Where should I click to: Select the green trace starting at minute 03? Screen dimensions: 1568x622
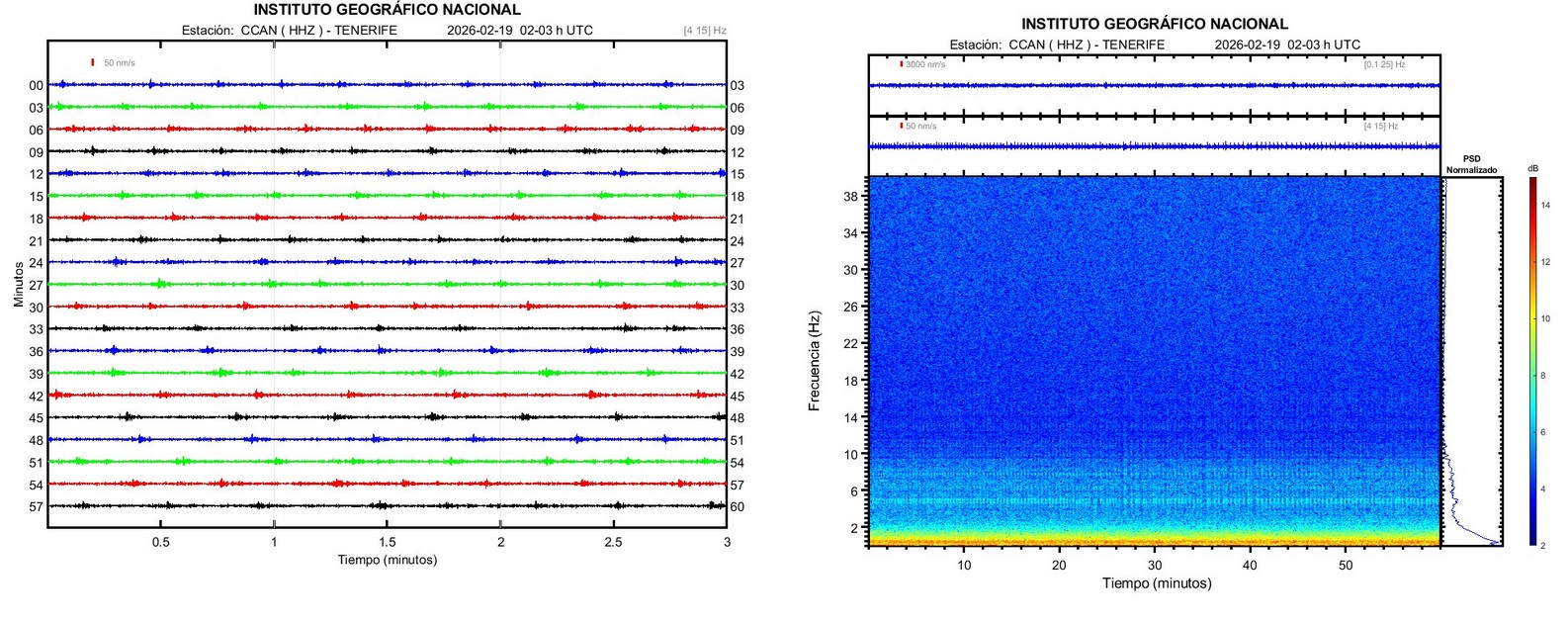[388, 107]
